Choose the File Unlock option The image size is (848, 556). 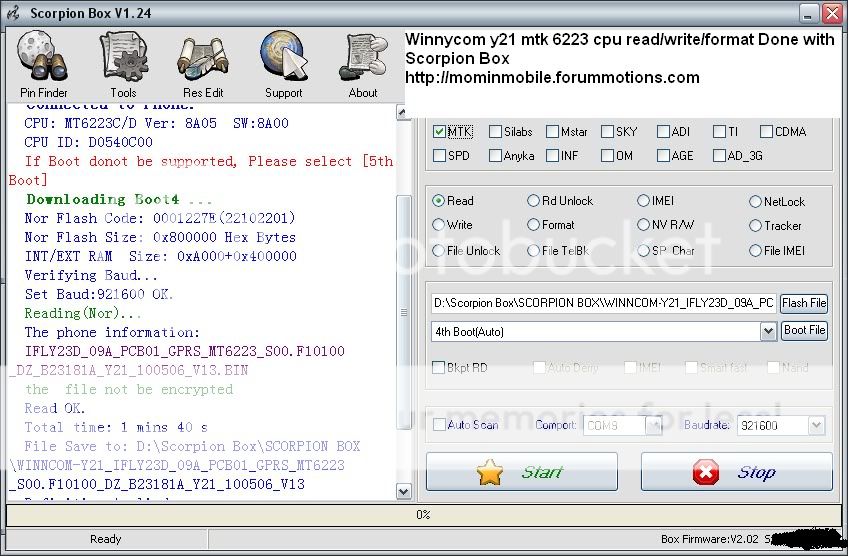[438, 250]
